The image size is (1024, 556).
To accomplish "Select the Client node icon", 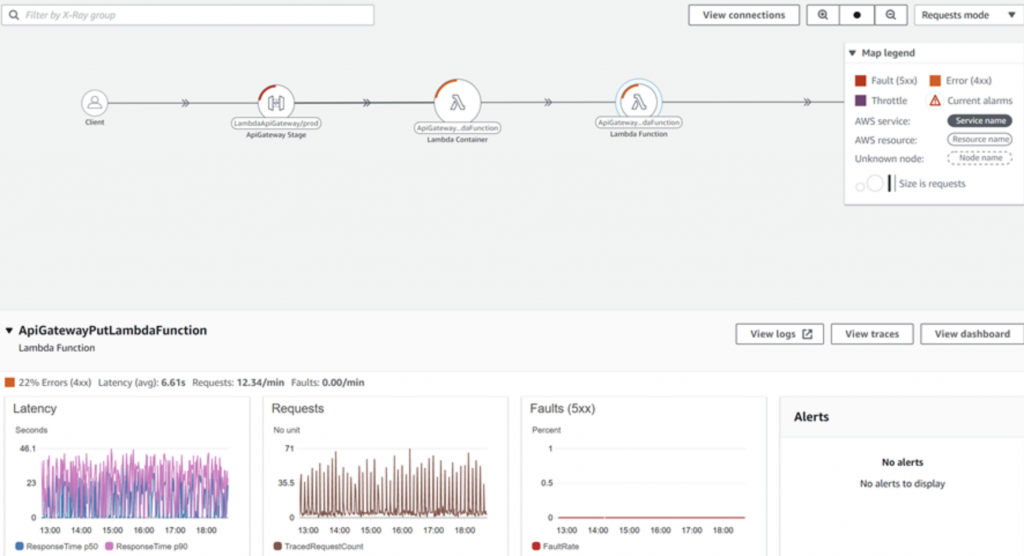I will point(95,103).
